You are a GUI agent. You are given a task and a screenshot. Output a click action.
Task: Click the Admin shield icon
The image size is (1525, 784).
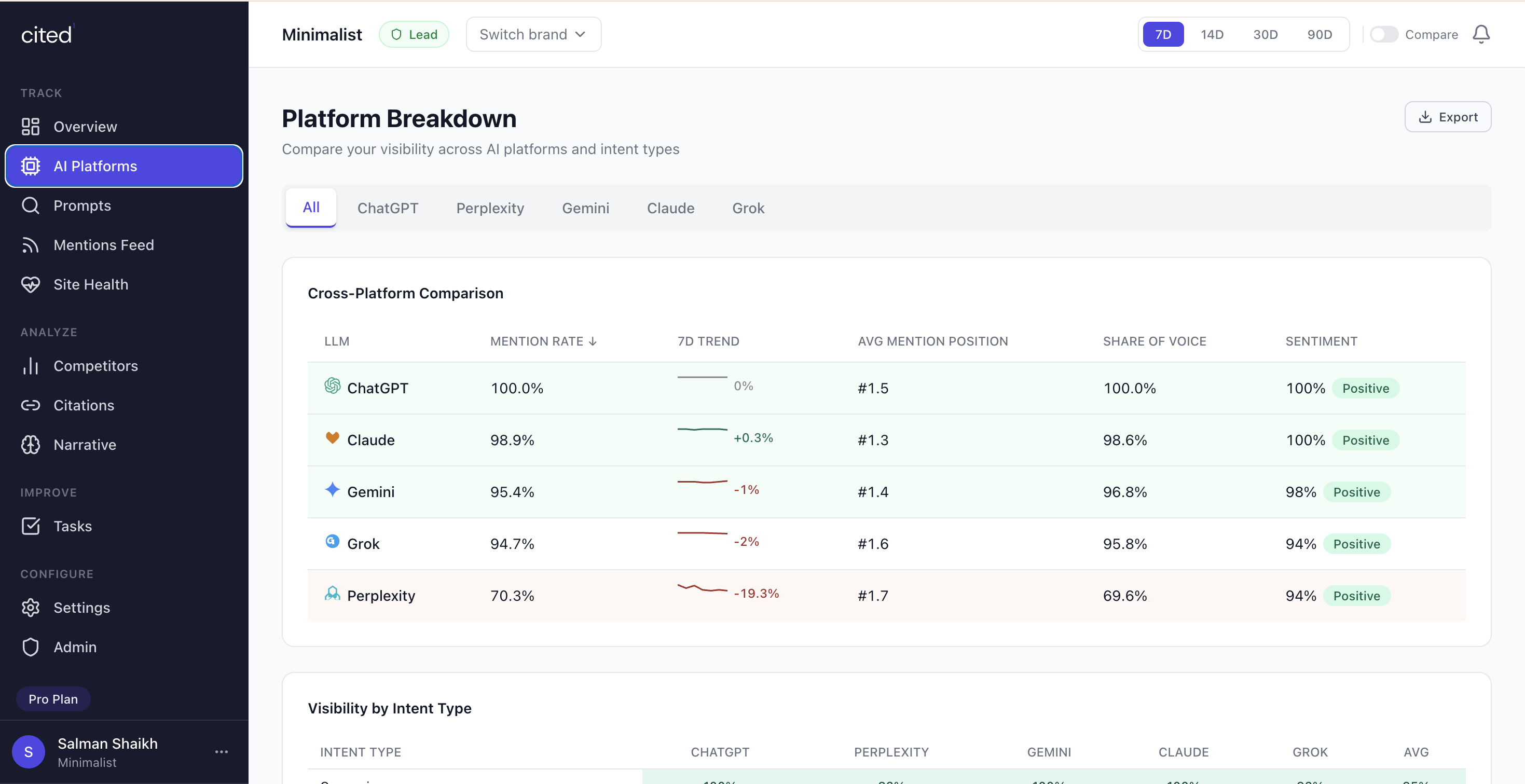tap(30, 647)
